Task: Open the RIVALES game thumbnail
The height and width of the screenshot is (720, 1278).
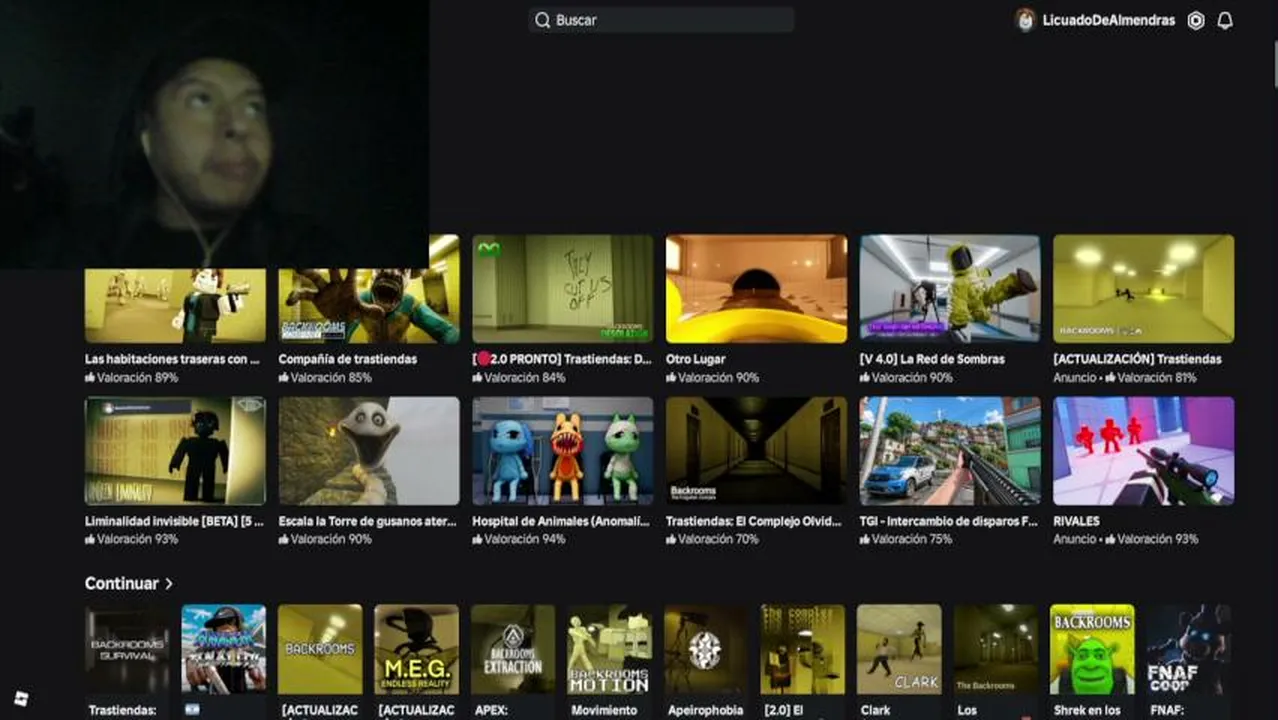Action: (1143, 451)
